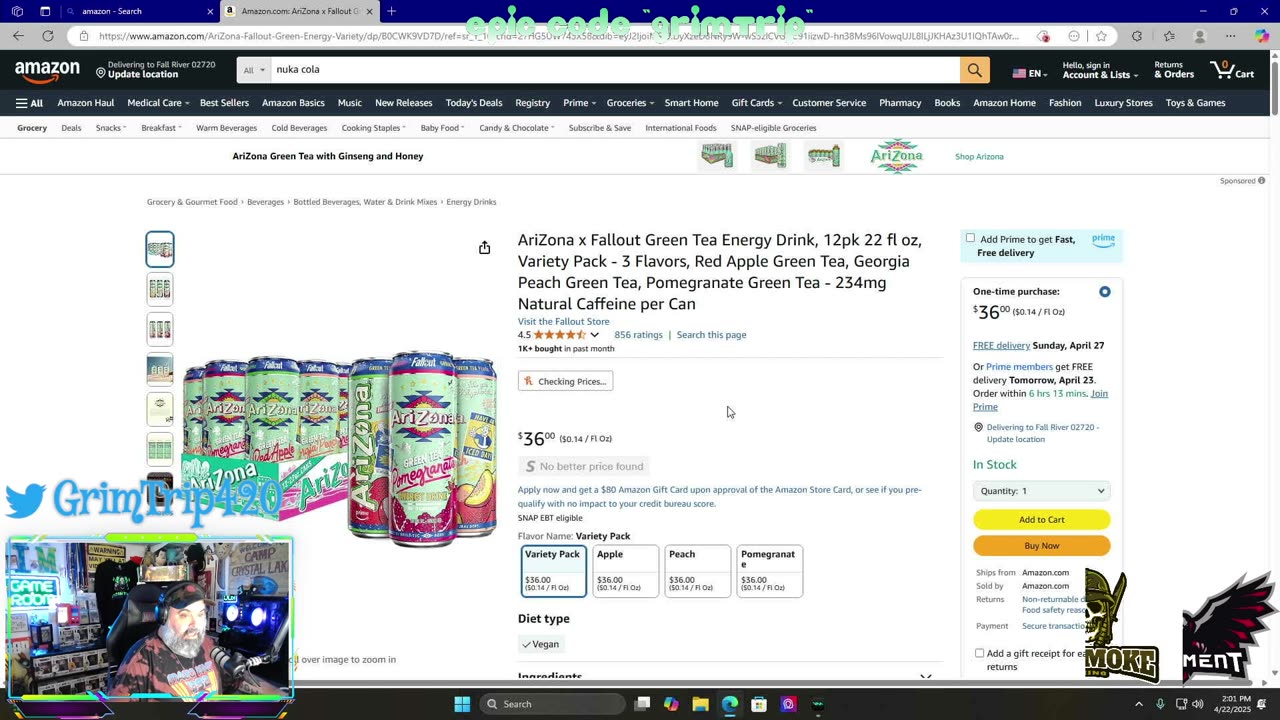Open Today's Deals menu item

[474, 103]
